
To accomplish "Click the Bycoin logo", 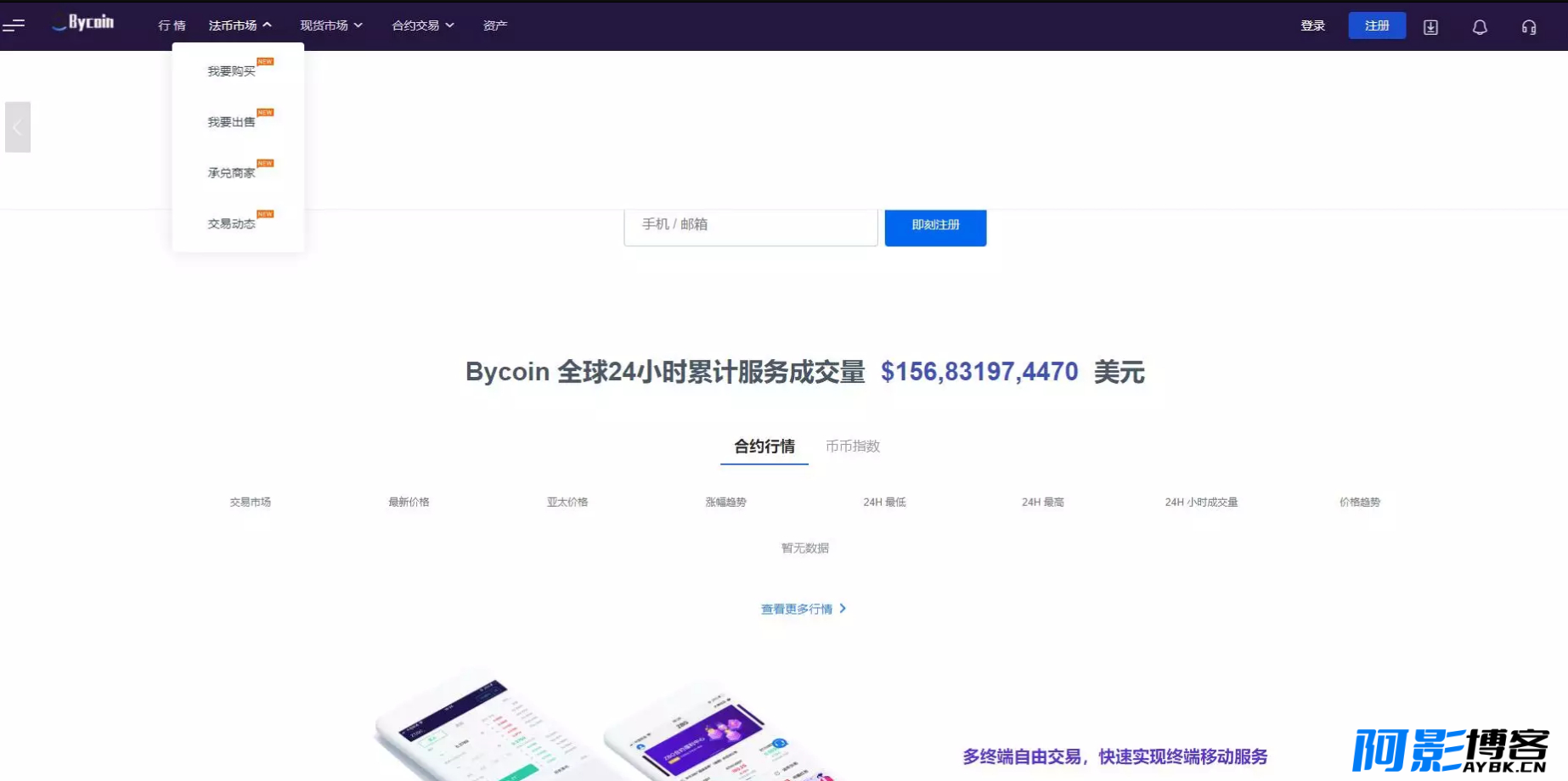I will [83, 23].
